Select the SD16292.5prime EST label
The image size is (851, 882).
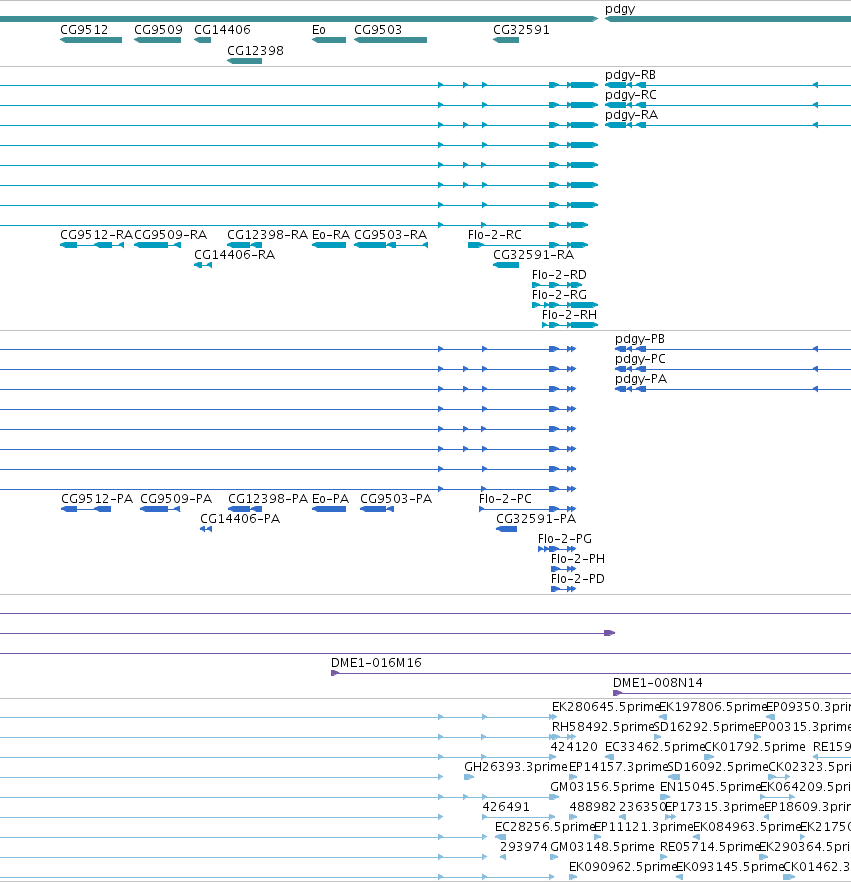(x=704, y=727)
